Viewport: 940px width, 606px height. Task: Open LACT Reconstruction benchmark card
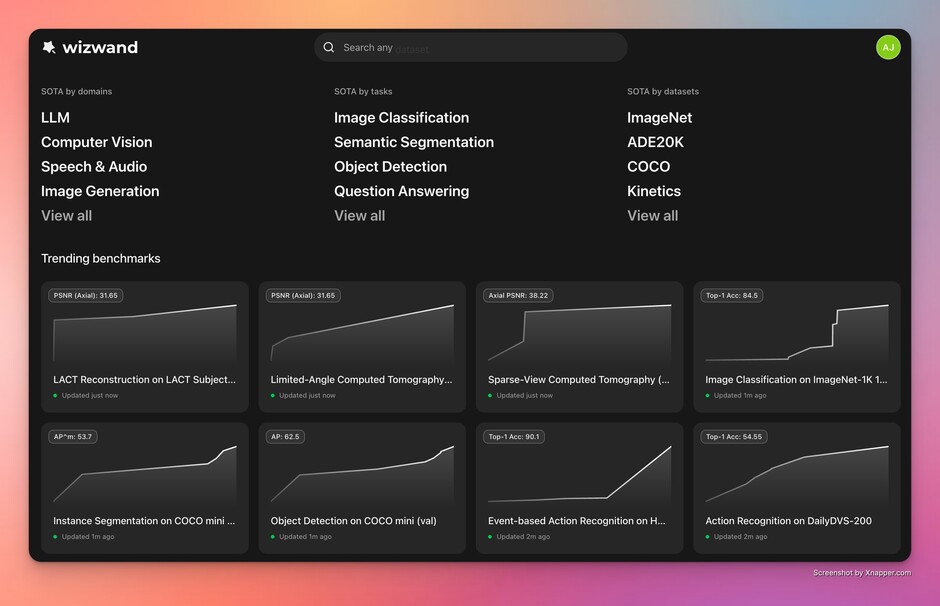[x=144, y=346]
